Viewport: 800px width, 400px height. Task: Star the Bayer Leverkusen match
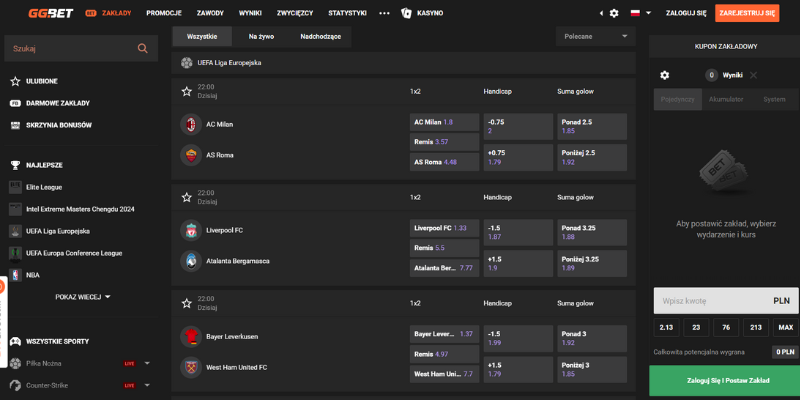coord(186,303)
